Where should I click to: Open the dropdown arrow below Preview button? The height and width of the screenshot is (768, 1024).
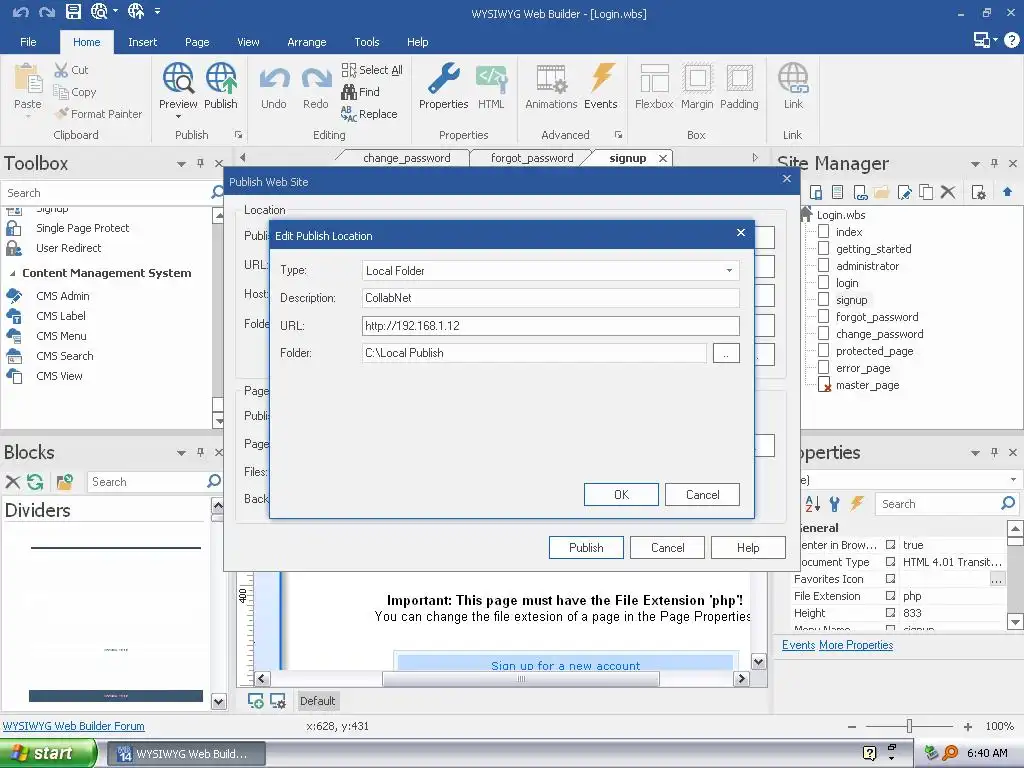178,117
